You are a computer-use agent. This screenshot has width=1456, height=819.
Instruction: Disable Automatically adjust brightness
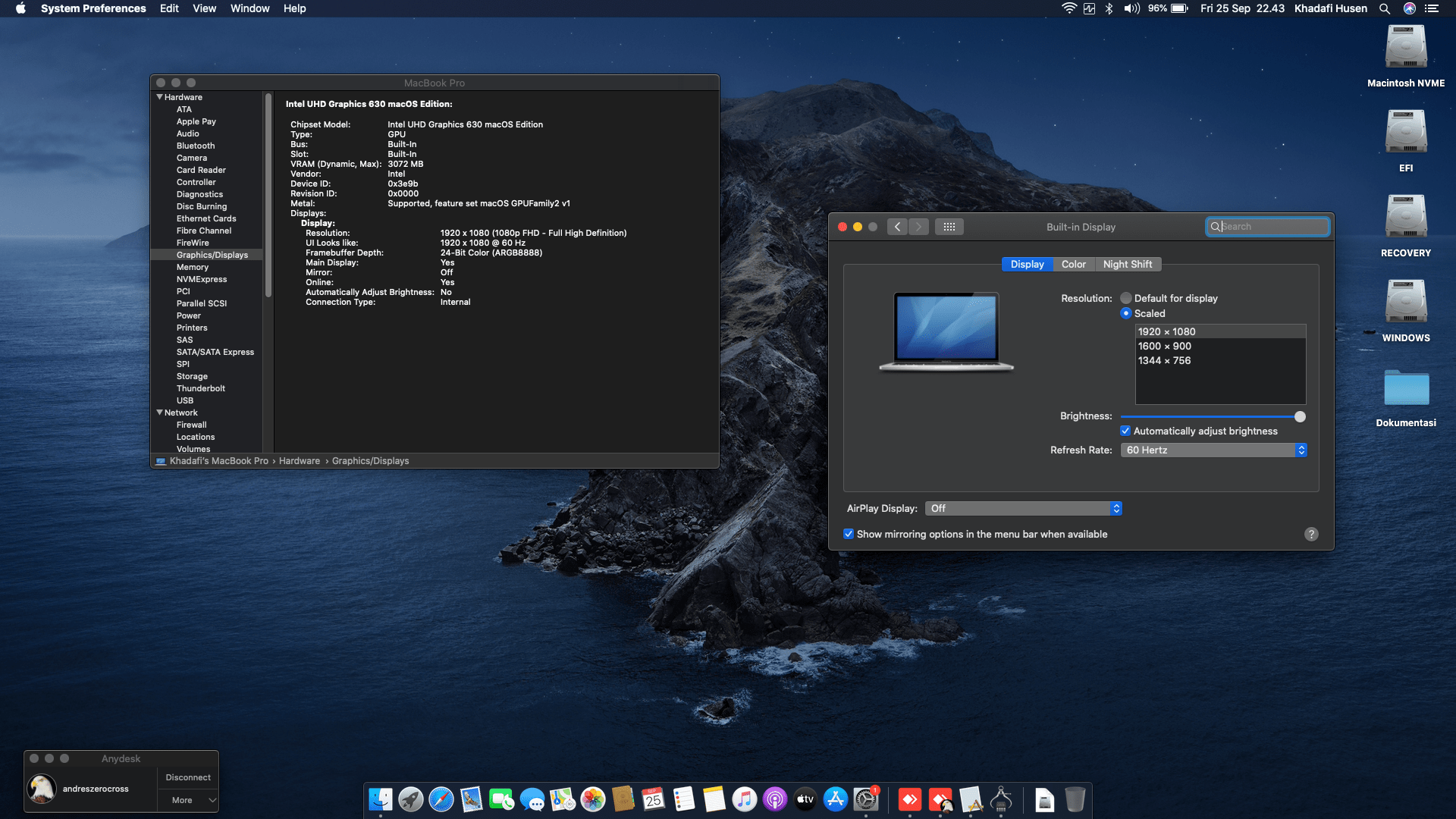[x=1125, y=431]
